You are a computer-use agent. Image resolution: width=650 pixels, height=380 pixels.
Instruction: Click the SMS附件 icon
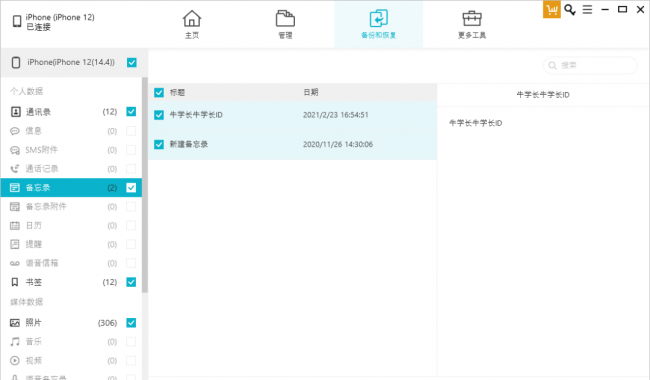[x=15, y=150]
